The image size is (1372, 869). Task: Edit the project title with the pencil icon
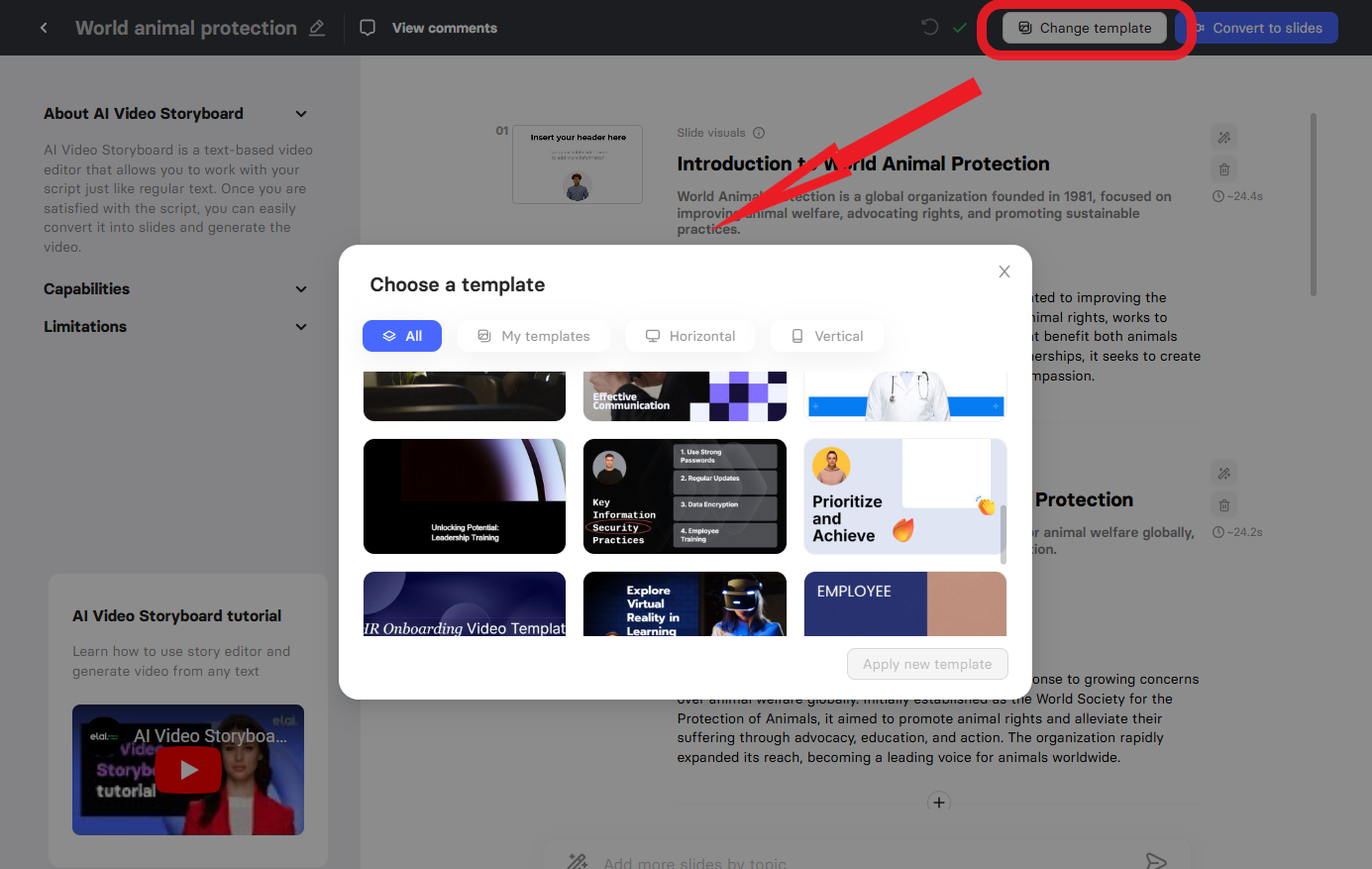317,28
